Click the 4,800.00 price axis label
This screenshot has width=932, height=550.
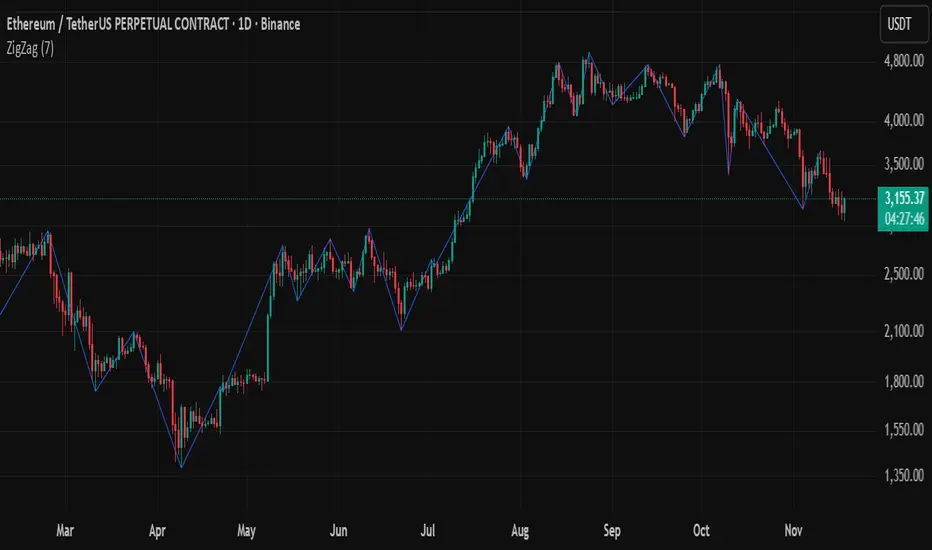(x=903, y=60)
